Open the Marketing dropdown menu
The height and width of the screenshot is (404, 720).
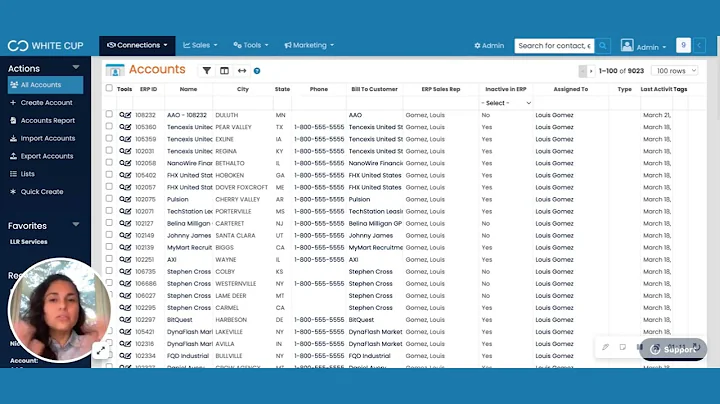[309, 45]
